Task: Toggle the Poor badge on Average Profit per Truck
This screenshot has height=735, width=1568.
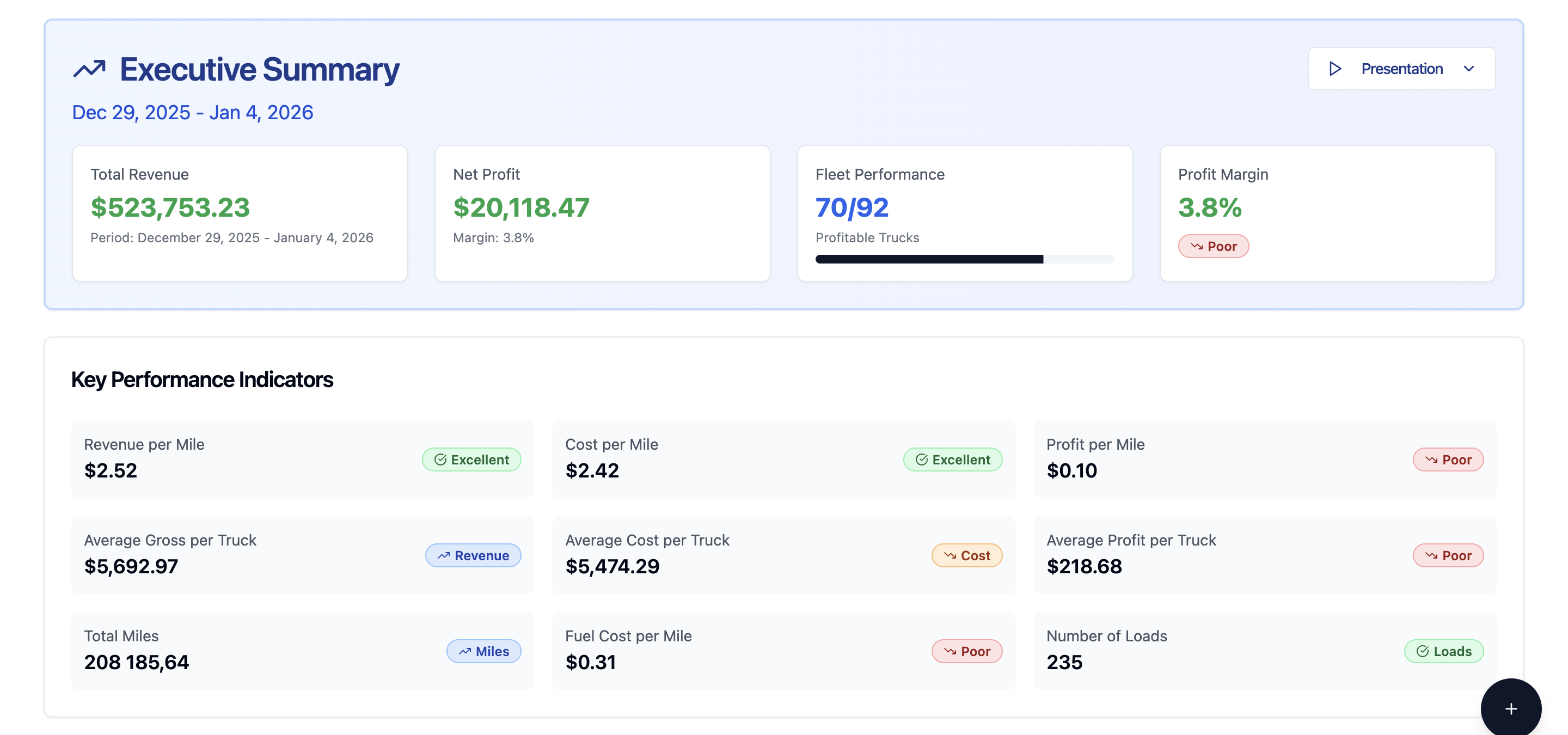Action: tap(1448, 555)
